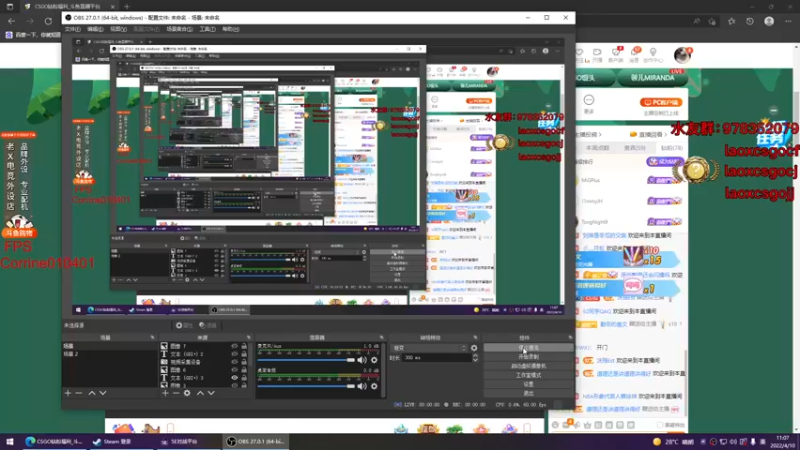Viewport: 800px width, 450px height.
Task: Pop out the 来源 dock panel
Action: 248,338
